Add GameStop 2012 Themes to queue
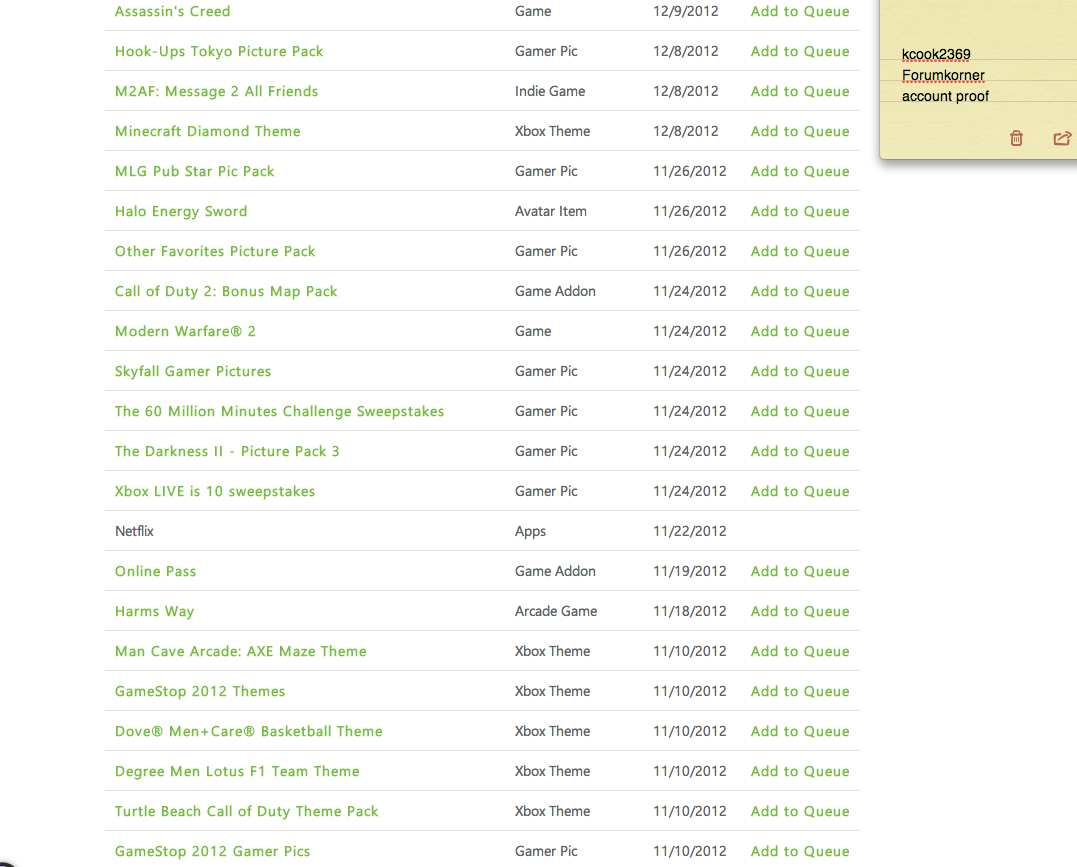Image resolution: width=1077 pixels, height=867 pixels. click(800, 691)
